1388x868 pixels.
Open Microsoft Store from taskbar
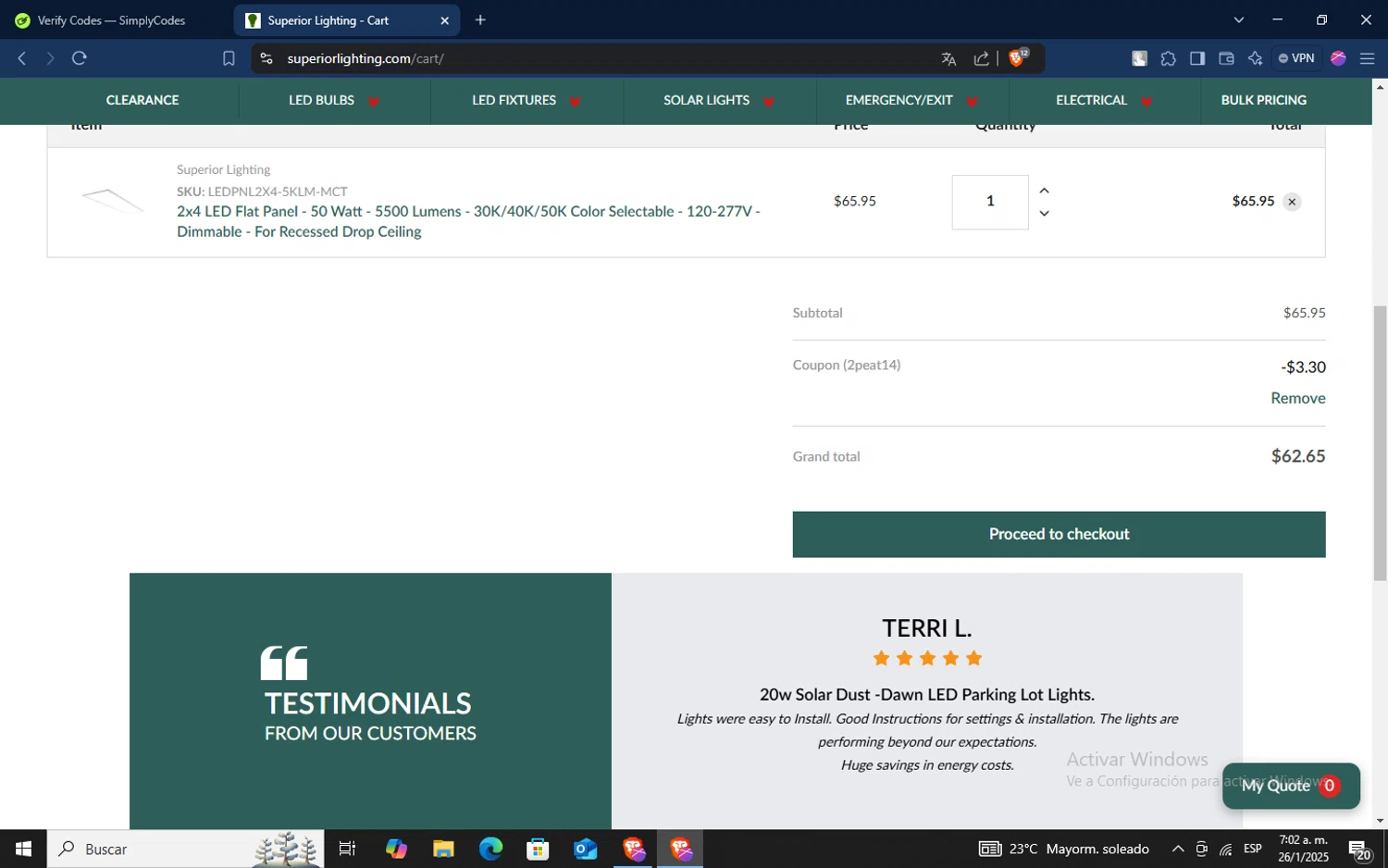[538, 849]
